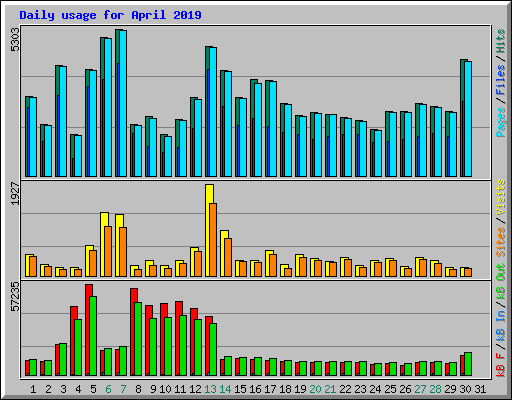Click green weekend day 20 label
Viewport: 512px width, 400px height.
tap(315, 389)
